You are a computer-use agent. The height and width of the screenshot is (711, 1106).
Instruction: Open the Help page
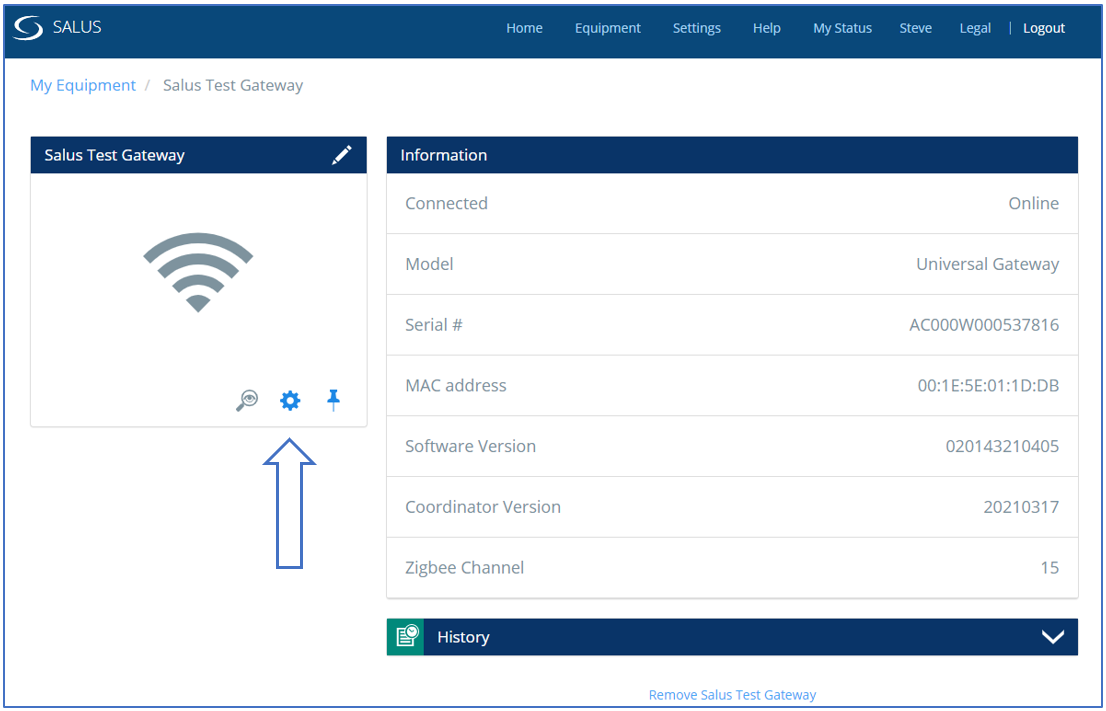[x=767, y=28]
